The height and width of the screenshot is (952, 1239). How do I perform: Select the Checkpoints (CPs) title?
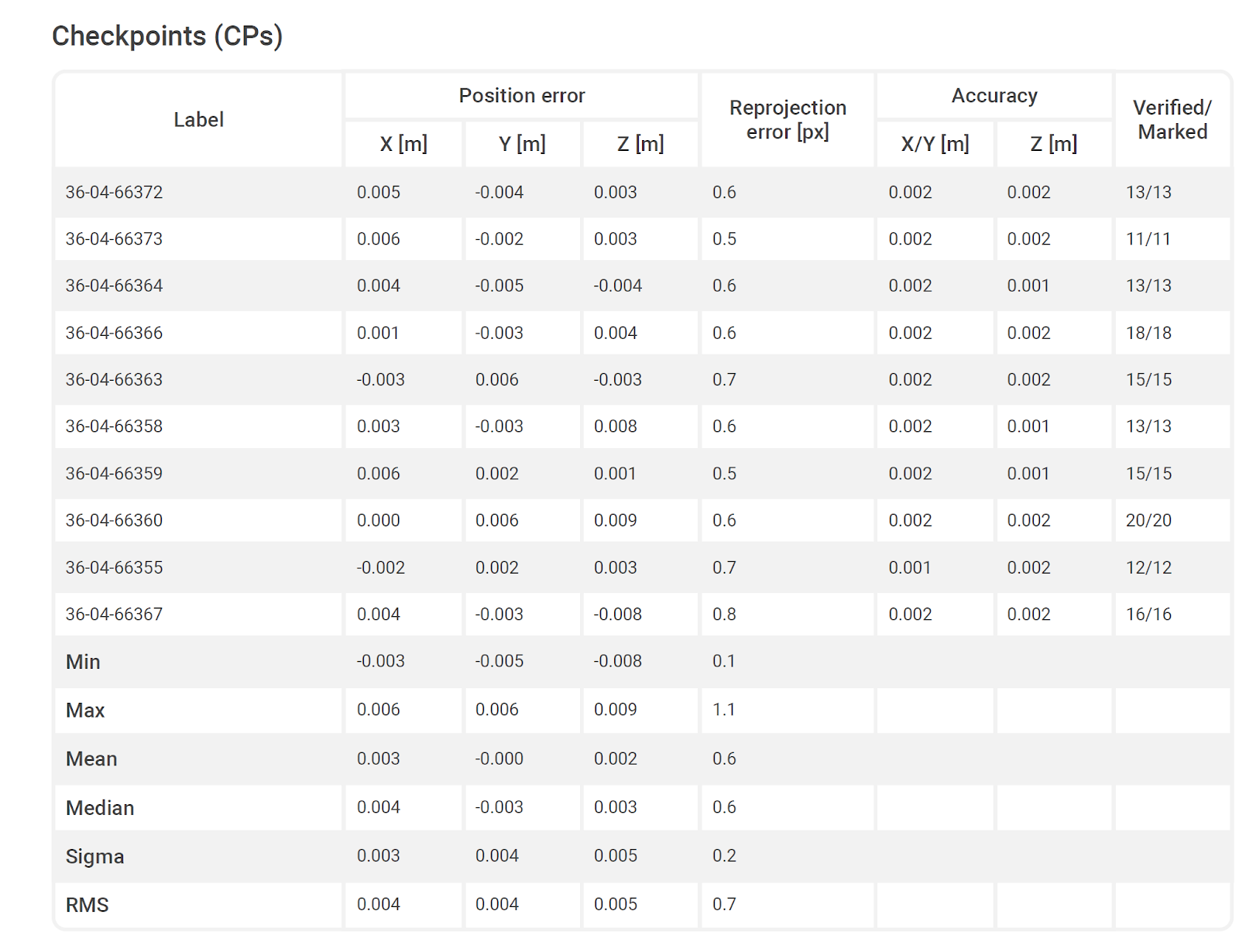[166, 36]
